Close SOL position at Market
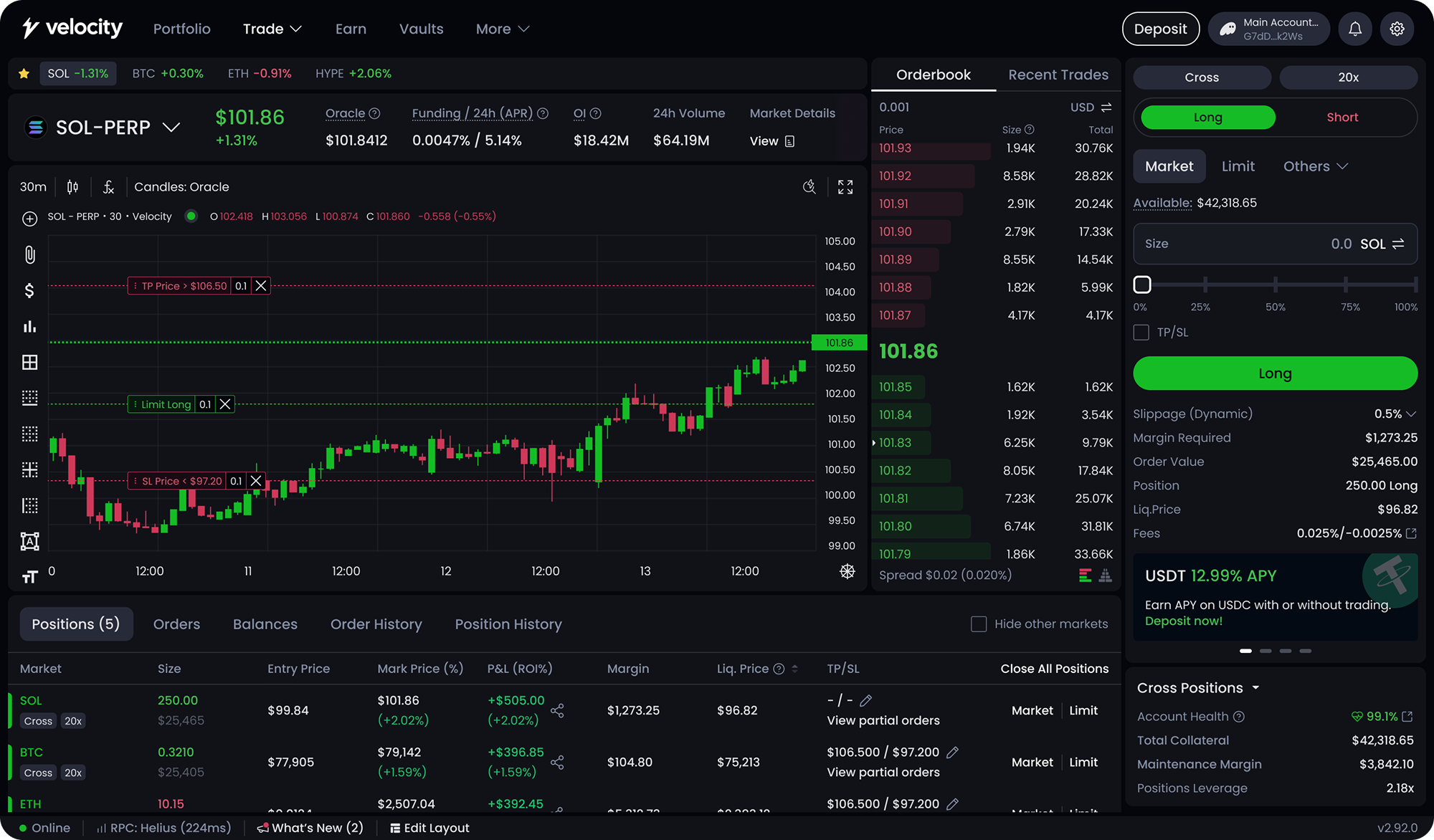 (x=1032, y=710)
